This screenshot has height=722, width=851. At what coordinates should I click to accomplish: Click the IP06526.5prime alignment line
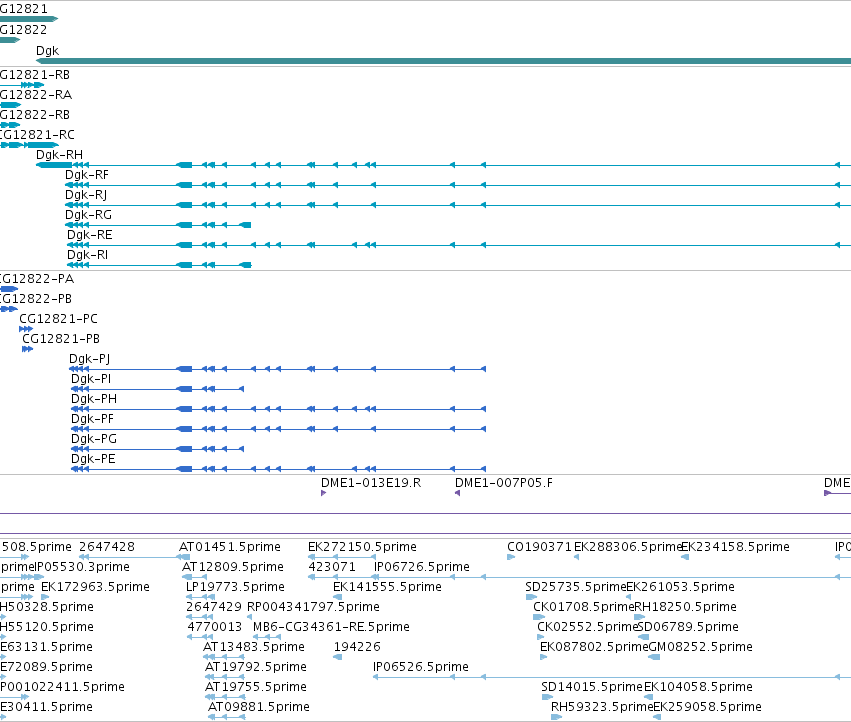click(612, 677)
